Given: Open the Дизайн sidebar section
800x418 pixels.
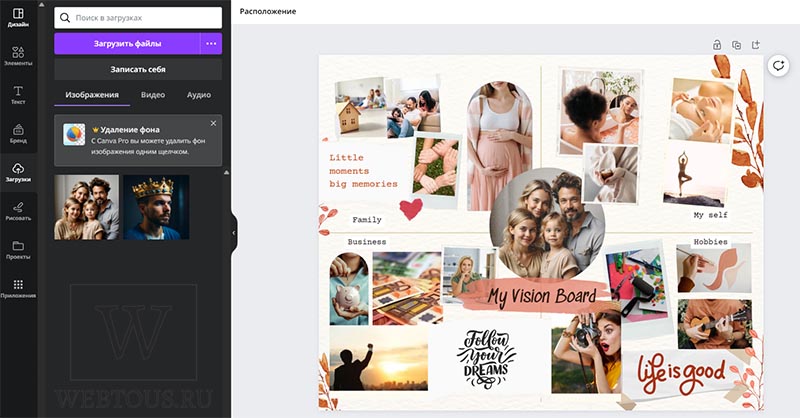Looking at the screenshot, I should tap(18, 17).
